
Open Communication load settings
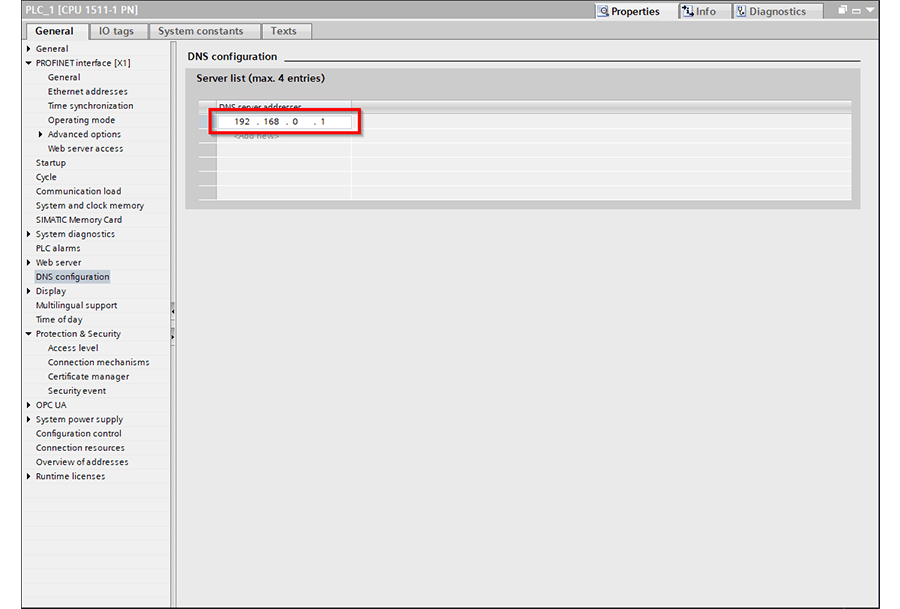pos(78,191)
